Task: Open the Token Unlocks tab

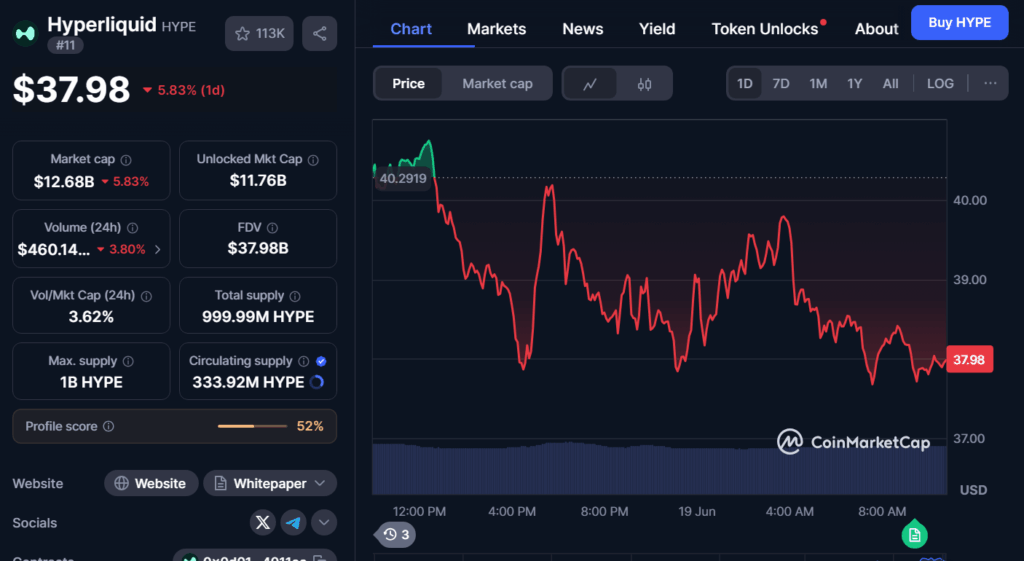Action: (765, 29)
